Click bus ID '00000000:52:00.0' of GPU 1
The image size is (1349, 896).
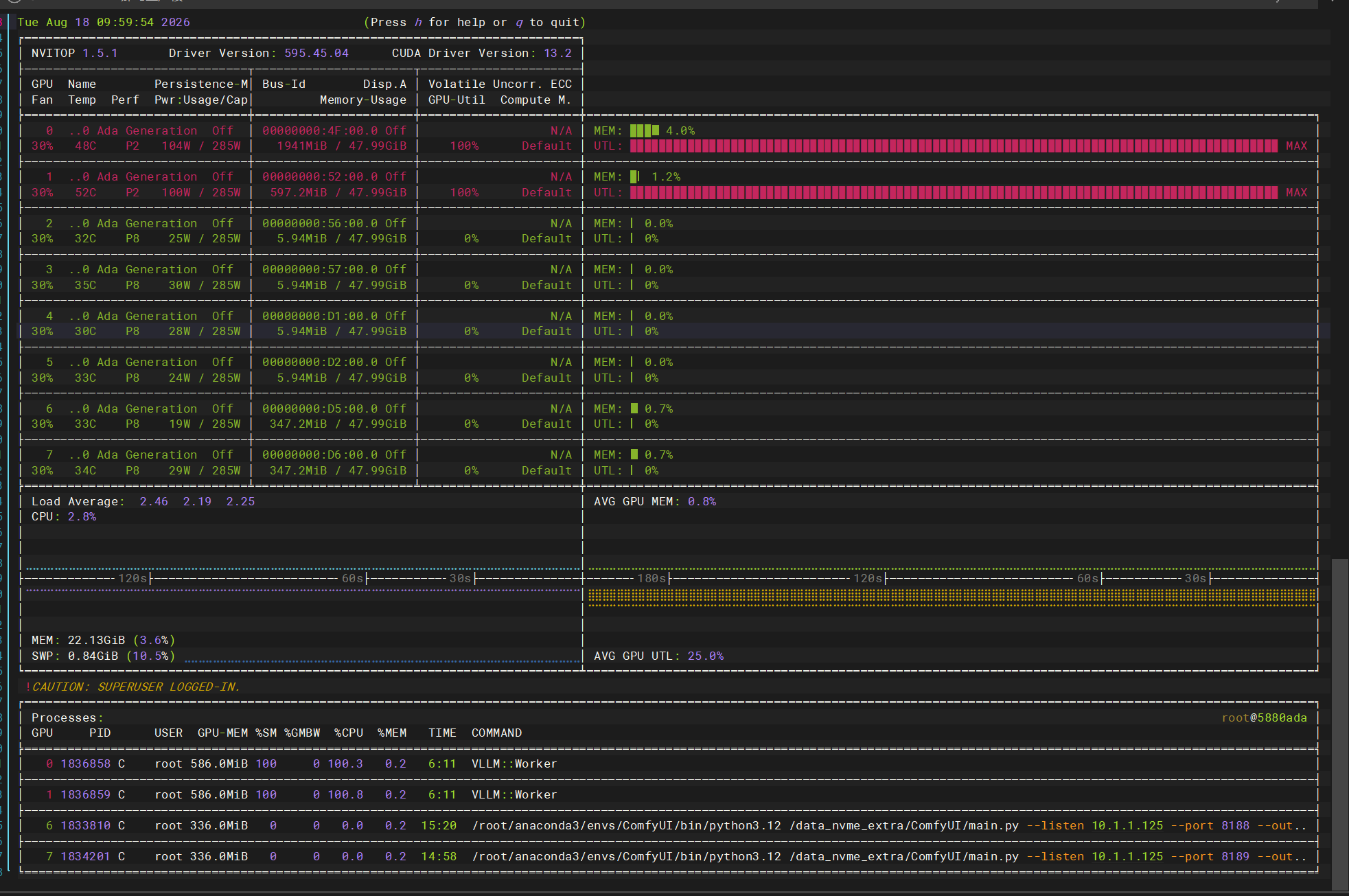(320, 177)
